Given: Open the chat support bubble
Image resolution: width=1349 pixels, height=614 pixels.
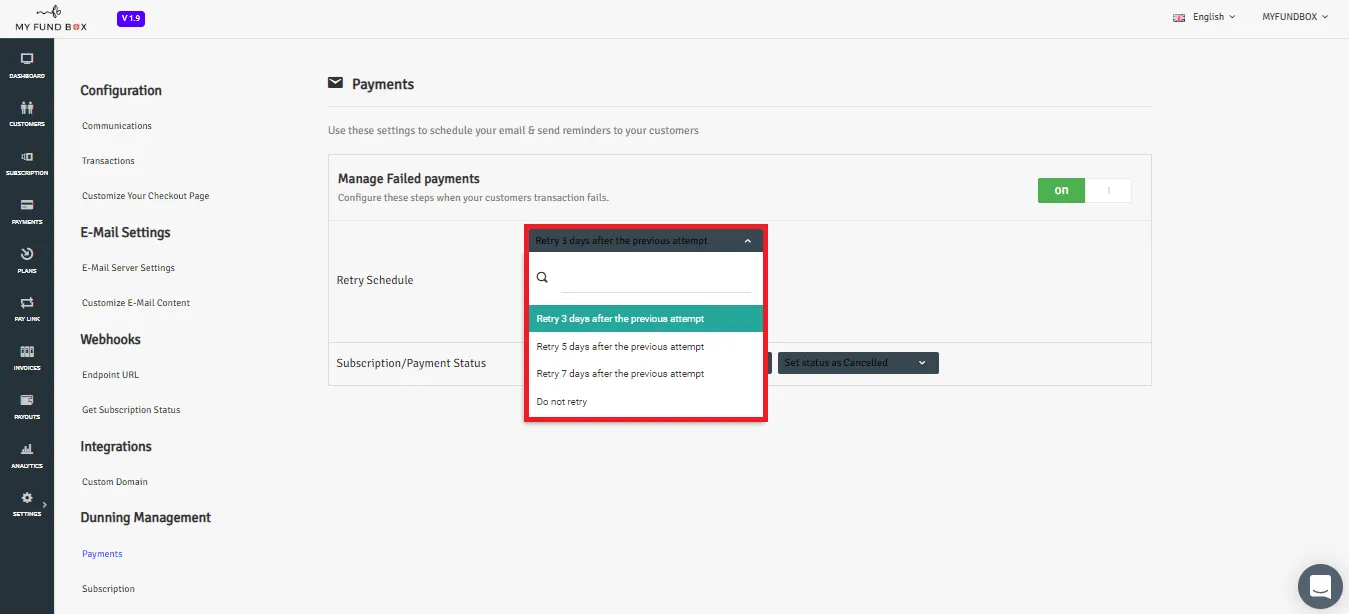Looking at the screenshot, I should (x=1320, y=586).
